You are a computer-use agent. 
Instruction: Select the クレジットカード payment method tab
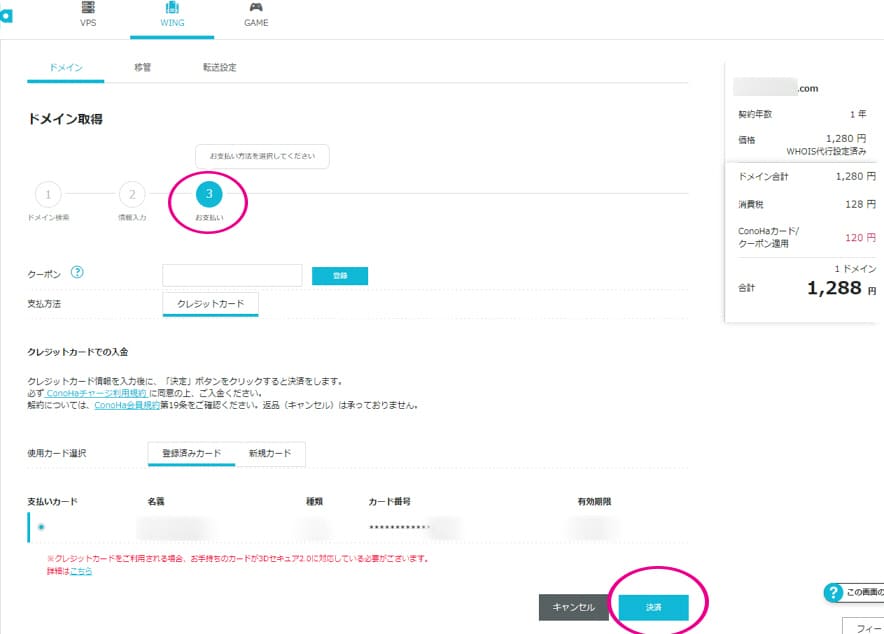(211, 304)
